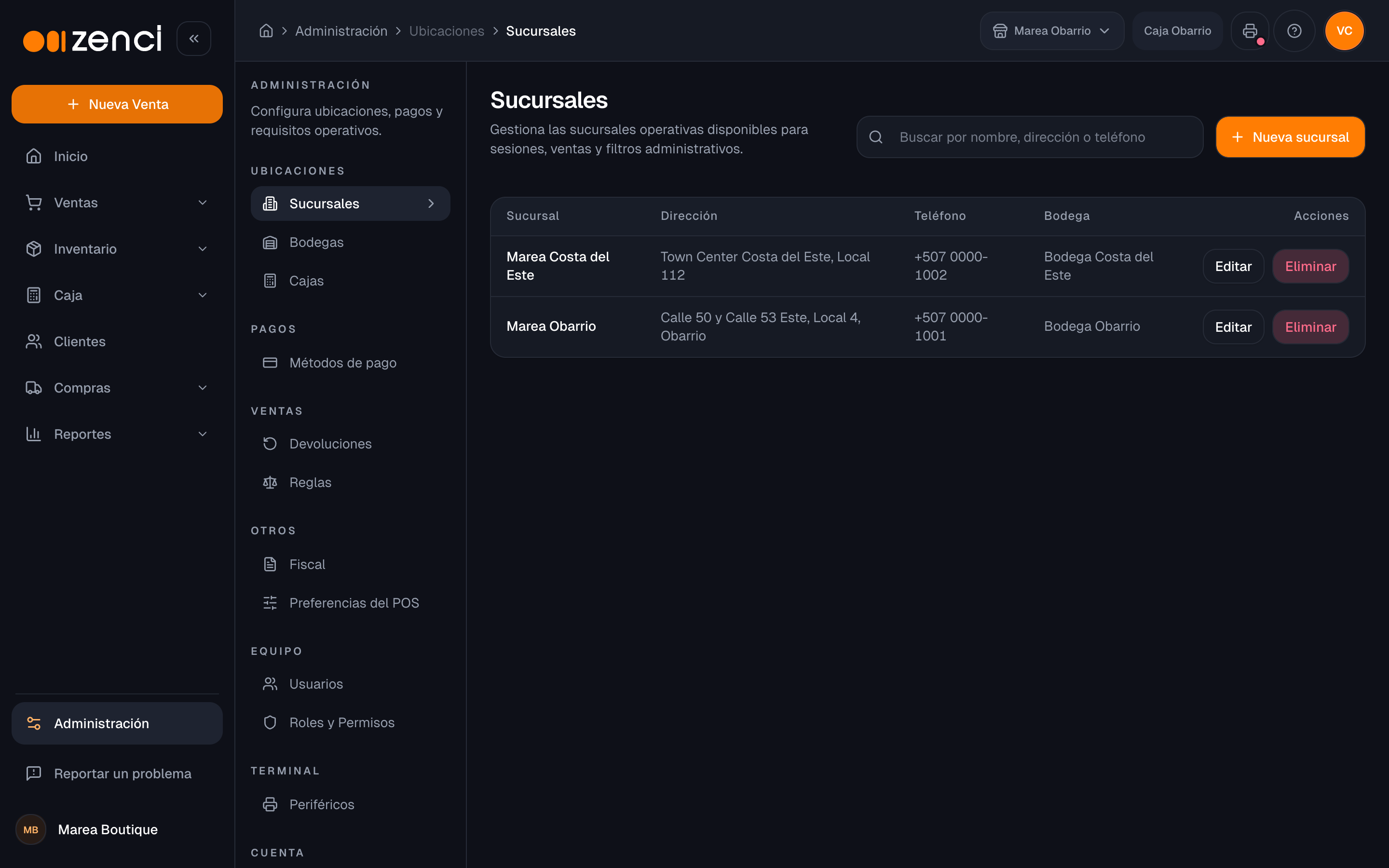Select Sucursales in the admin menu
This screenshot has height=868, width=1389.
[x=350, y=204]
